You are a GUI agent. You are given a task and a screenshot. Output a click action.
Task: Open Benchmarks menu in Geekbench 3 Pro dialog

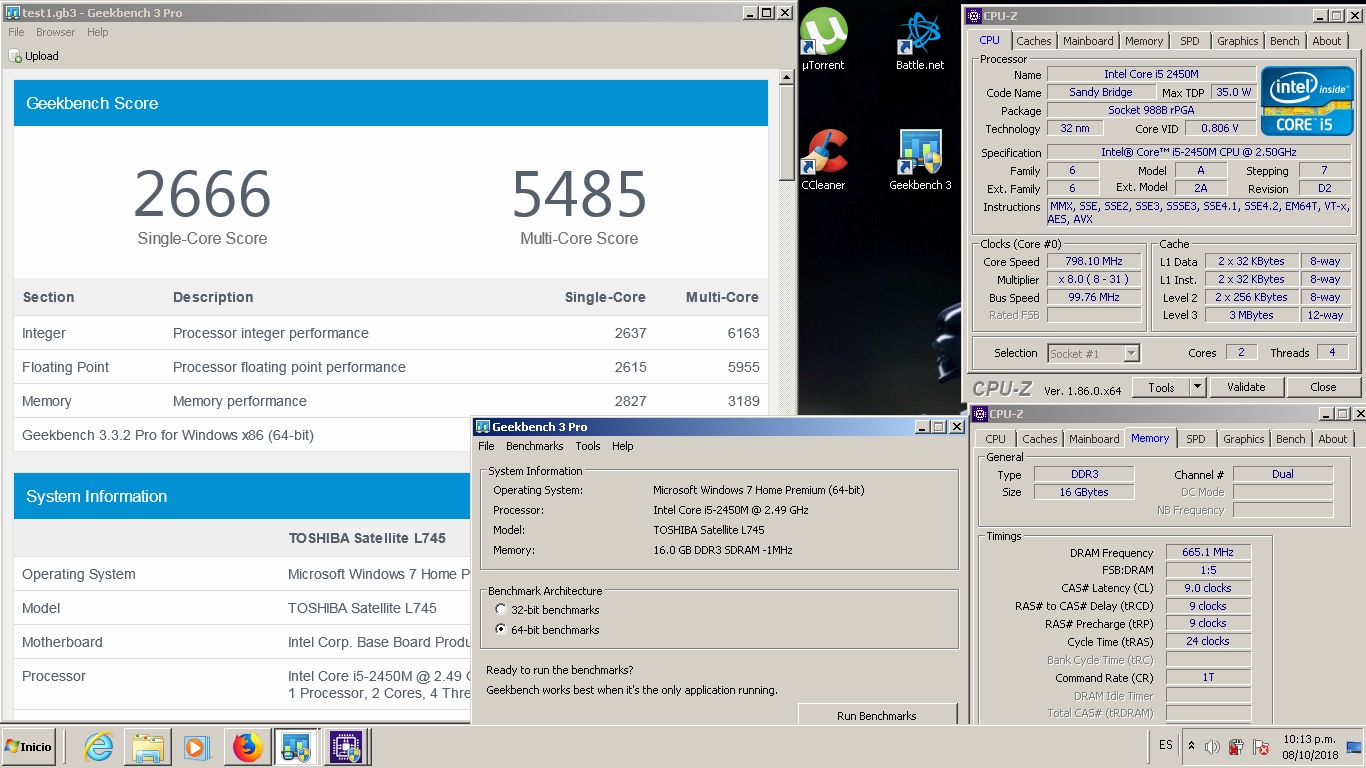(535, 446)
